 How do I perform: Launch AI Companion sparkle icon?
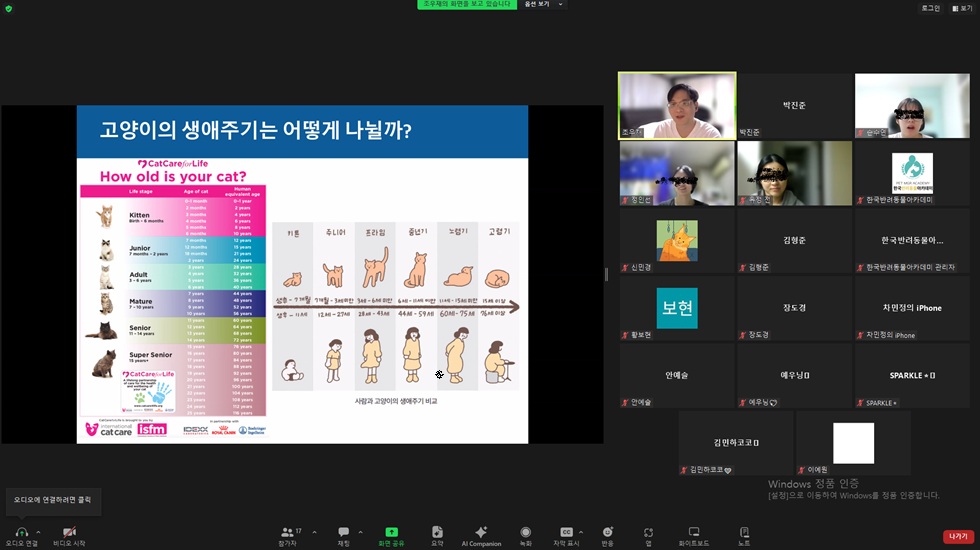coord(481,532)
